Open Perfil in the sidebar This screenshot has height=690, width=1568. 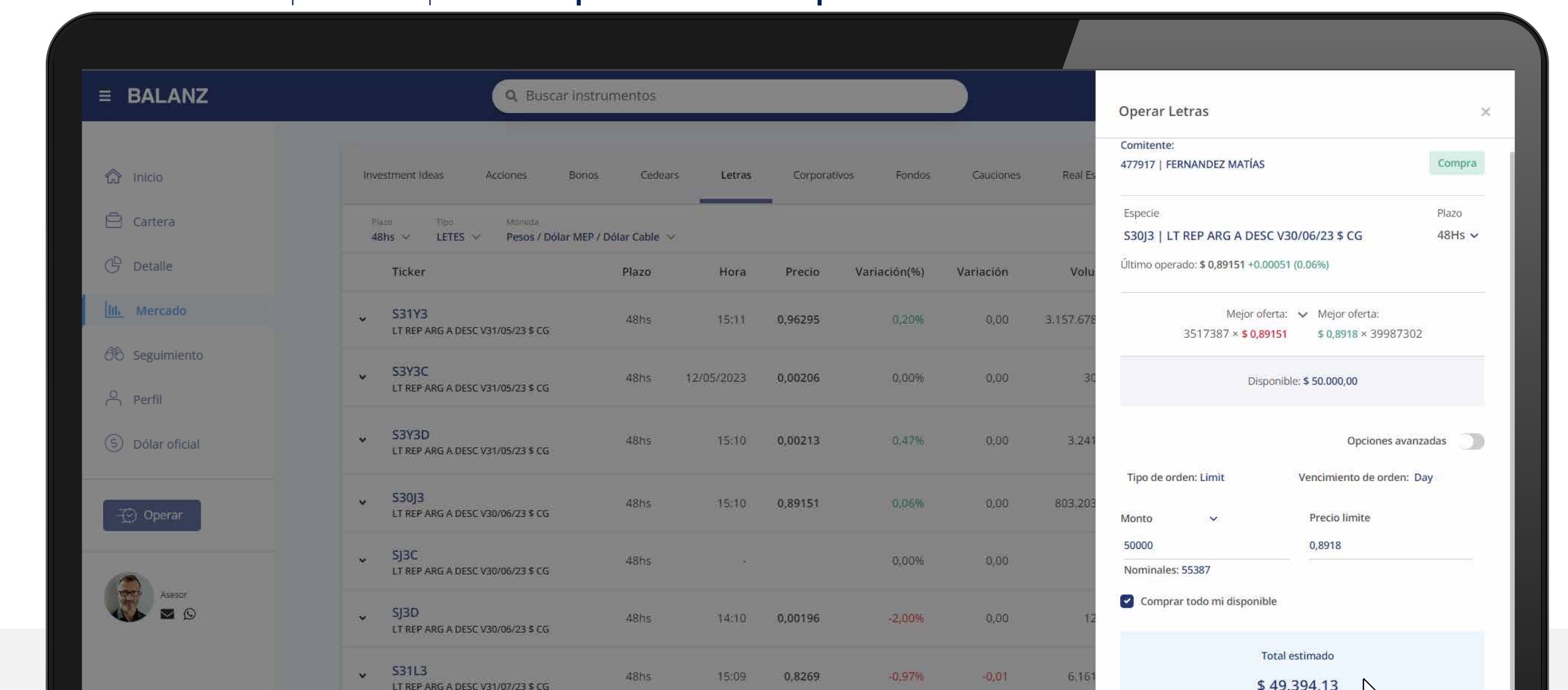[x=147, y=400]
